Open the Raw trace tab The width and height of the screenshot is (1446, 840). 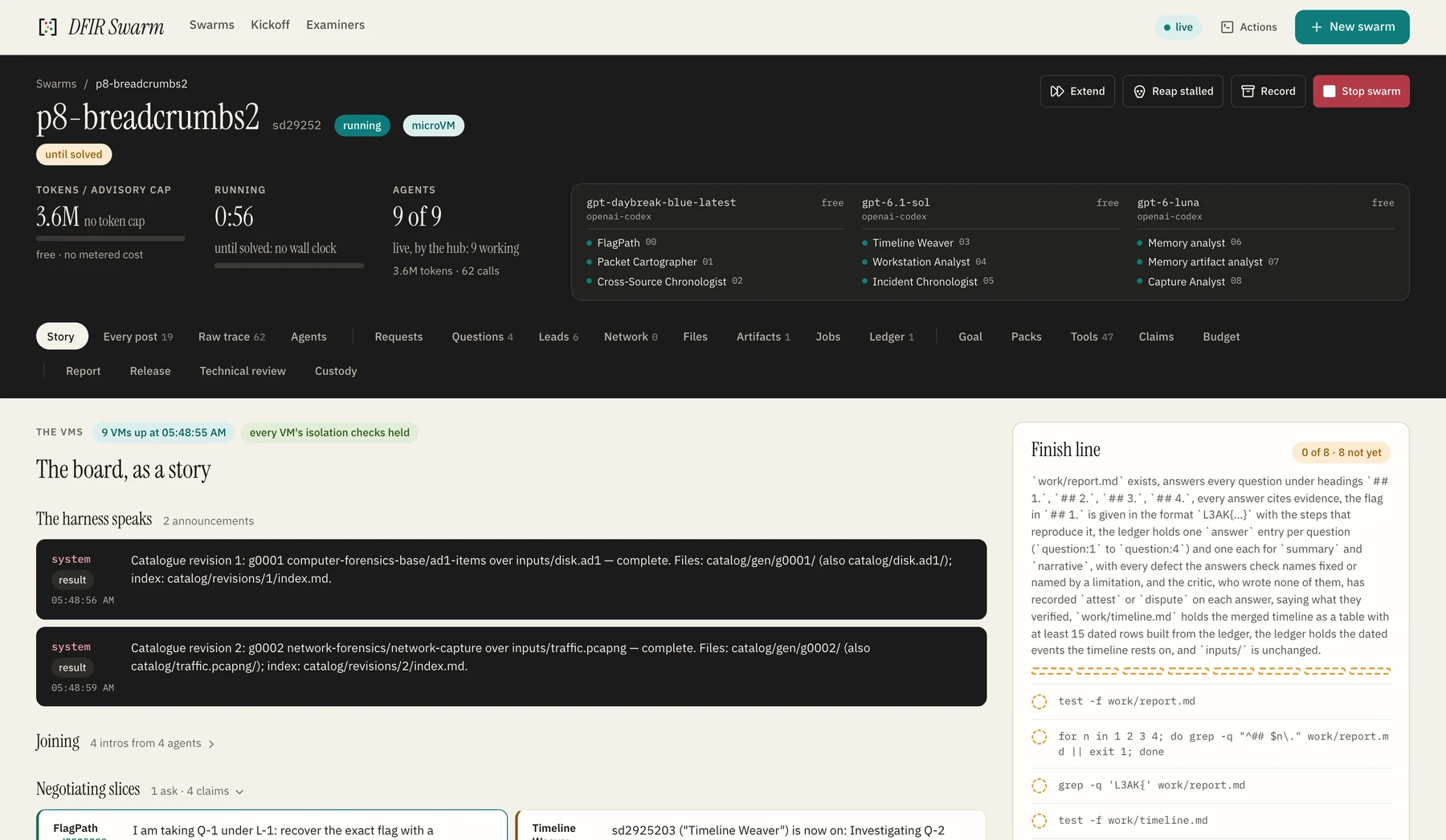click(x=231, y=336)
